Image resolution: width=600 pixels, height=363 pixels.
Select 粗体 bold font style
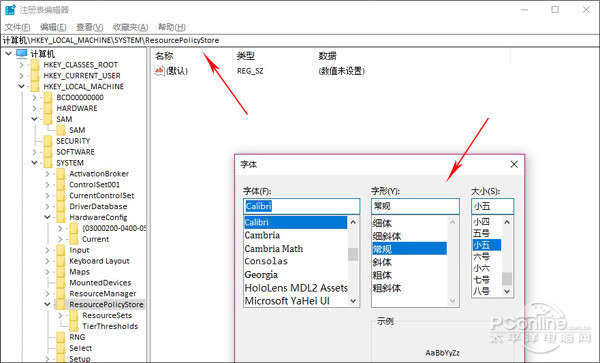382,275
